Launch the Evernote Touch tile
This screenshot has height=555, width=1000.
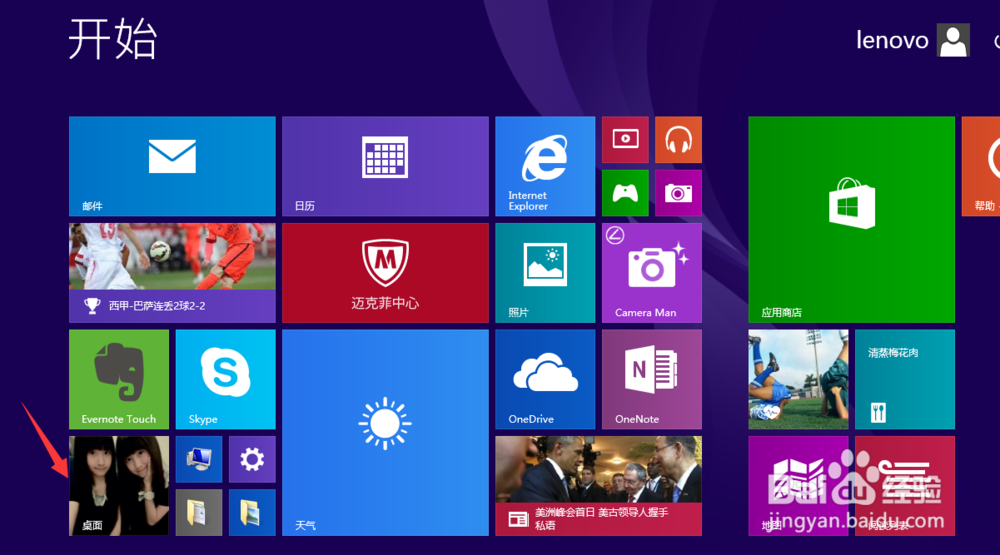119,379
